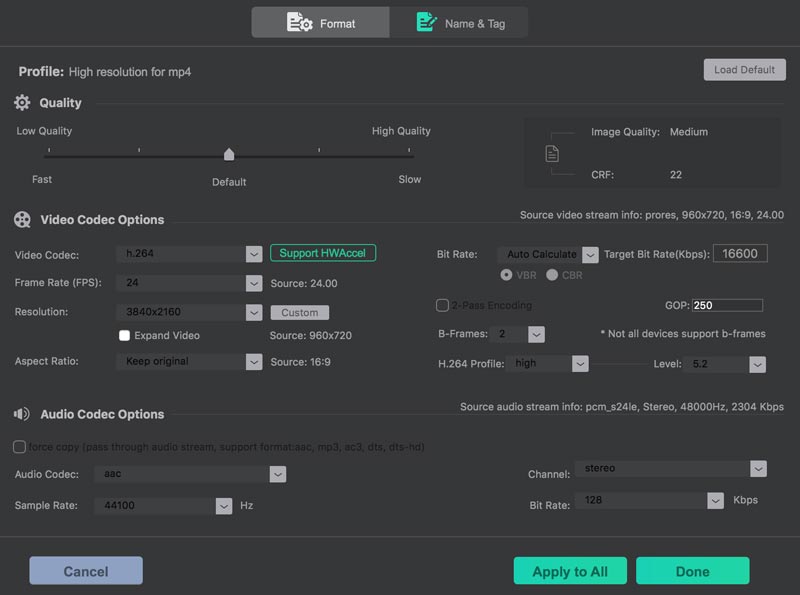Image resolution: width=800 pixels, height=595 pixels.
Task: Select the VBR radio button
Action: tap(506, 275)
